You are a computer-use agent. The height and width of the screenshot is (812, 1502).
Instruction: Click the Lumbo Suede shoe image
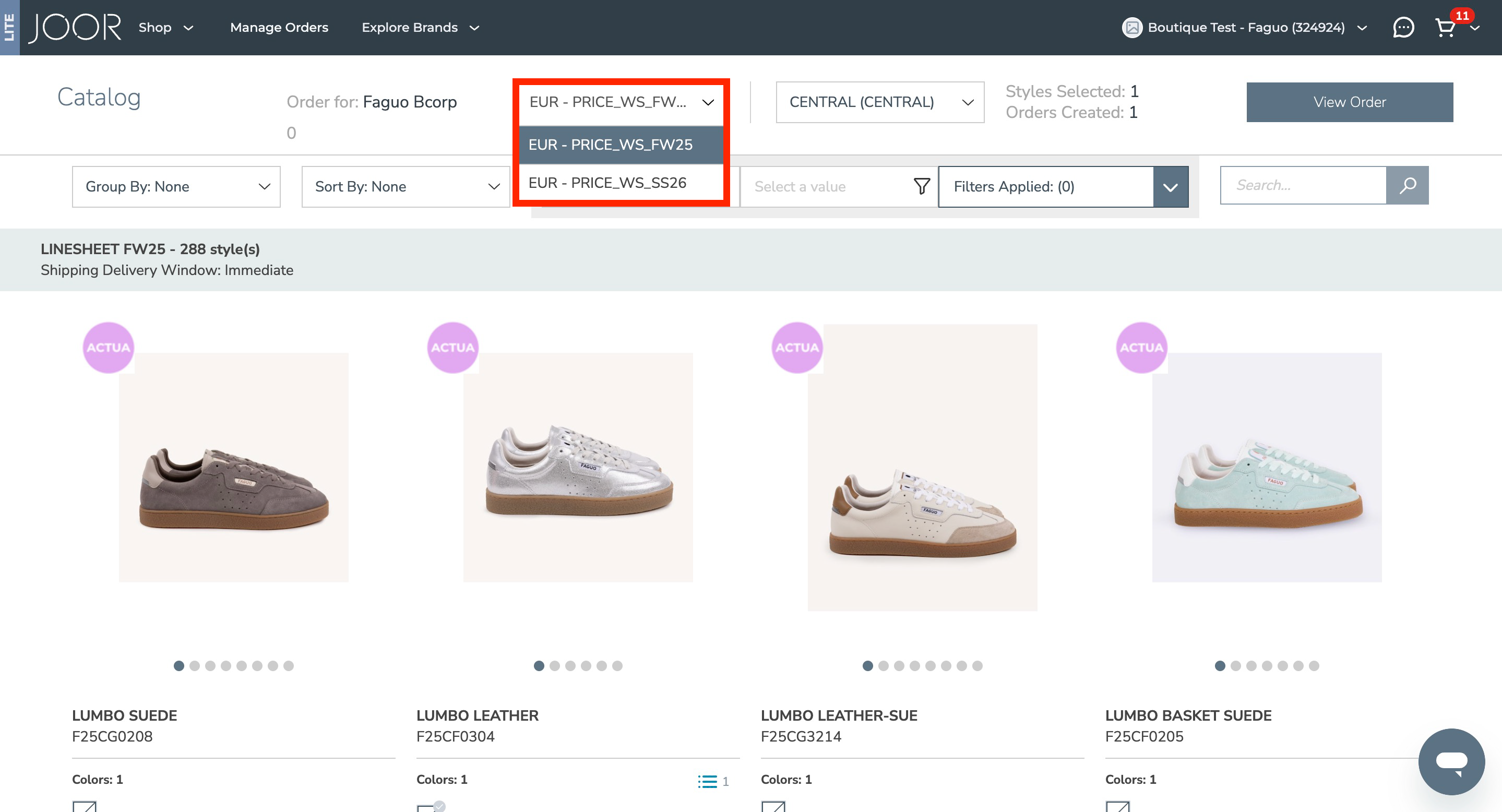[x=233, y=467]
